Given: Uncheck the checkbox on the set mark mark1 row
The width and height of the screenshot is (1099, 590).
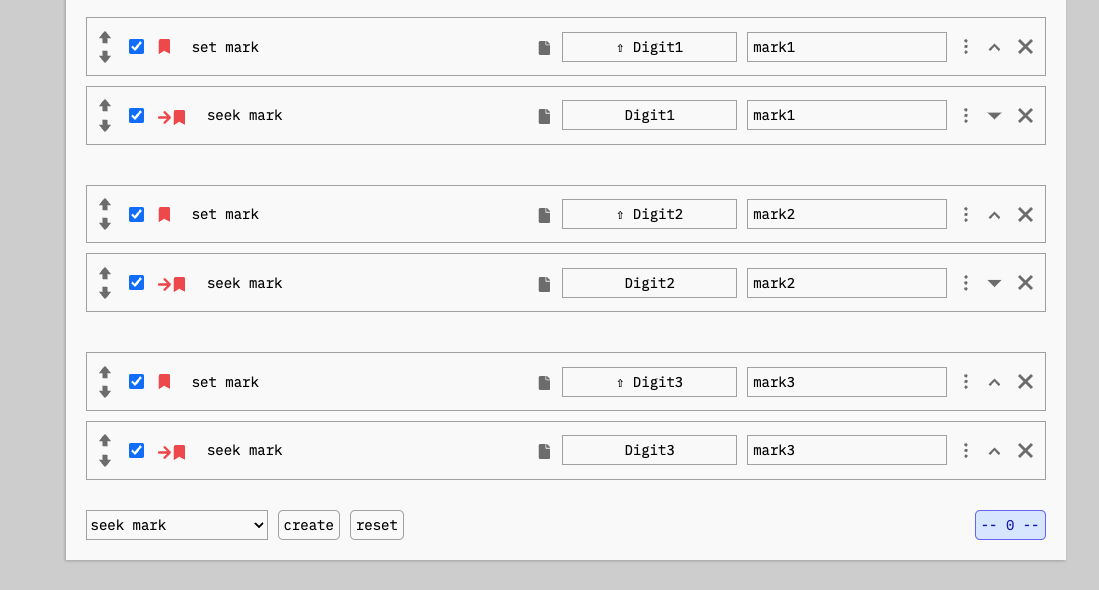Looking at the screenshot, I should tap(136, 46).
